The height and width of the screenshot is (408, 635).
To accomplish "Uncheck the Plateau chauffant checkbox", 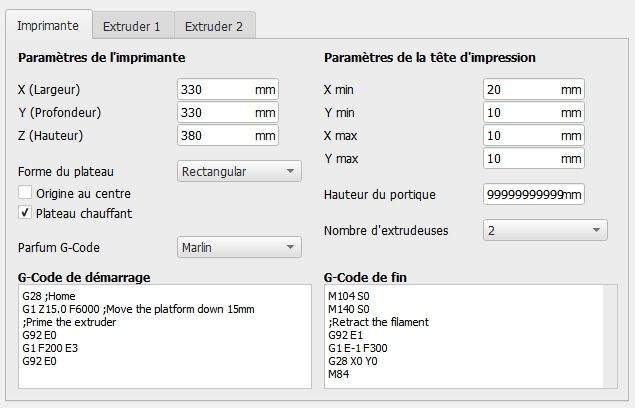I will (x=25, y=213).
